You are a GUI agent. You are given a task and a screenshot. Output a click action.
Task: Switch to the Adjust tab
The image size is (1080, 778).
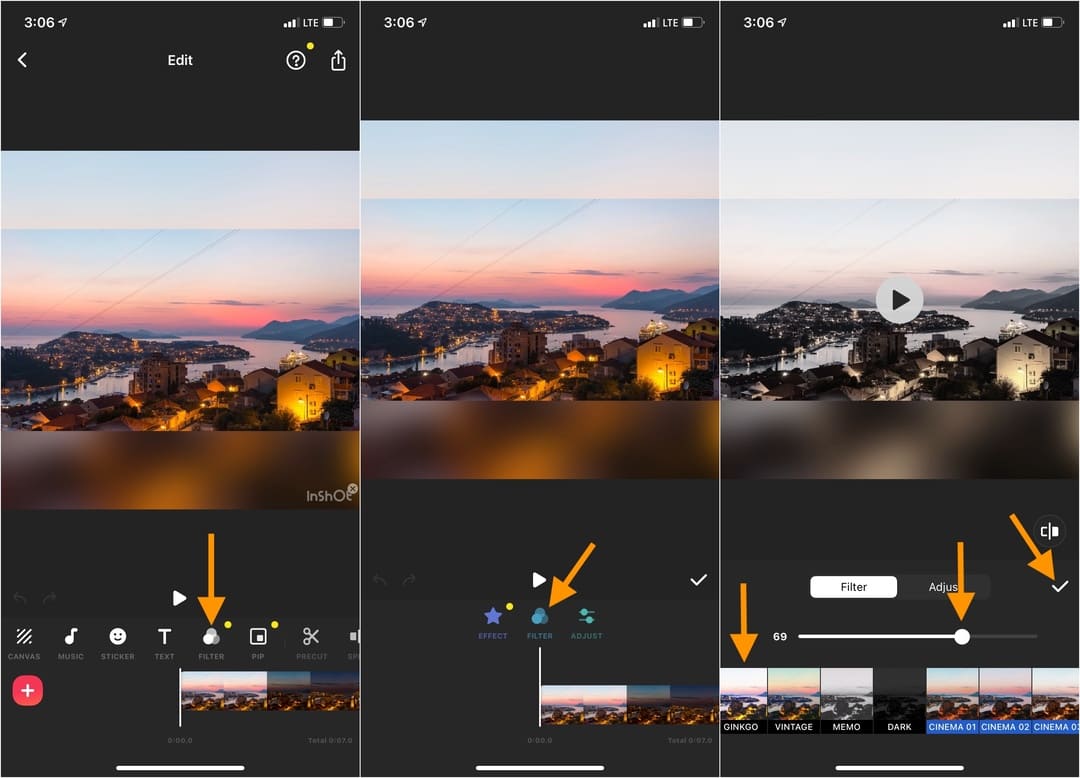pyautogui.click(x=943, y=587)
